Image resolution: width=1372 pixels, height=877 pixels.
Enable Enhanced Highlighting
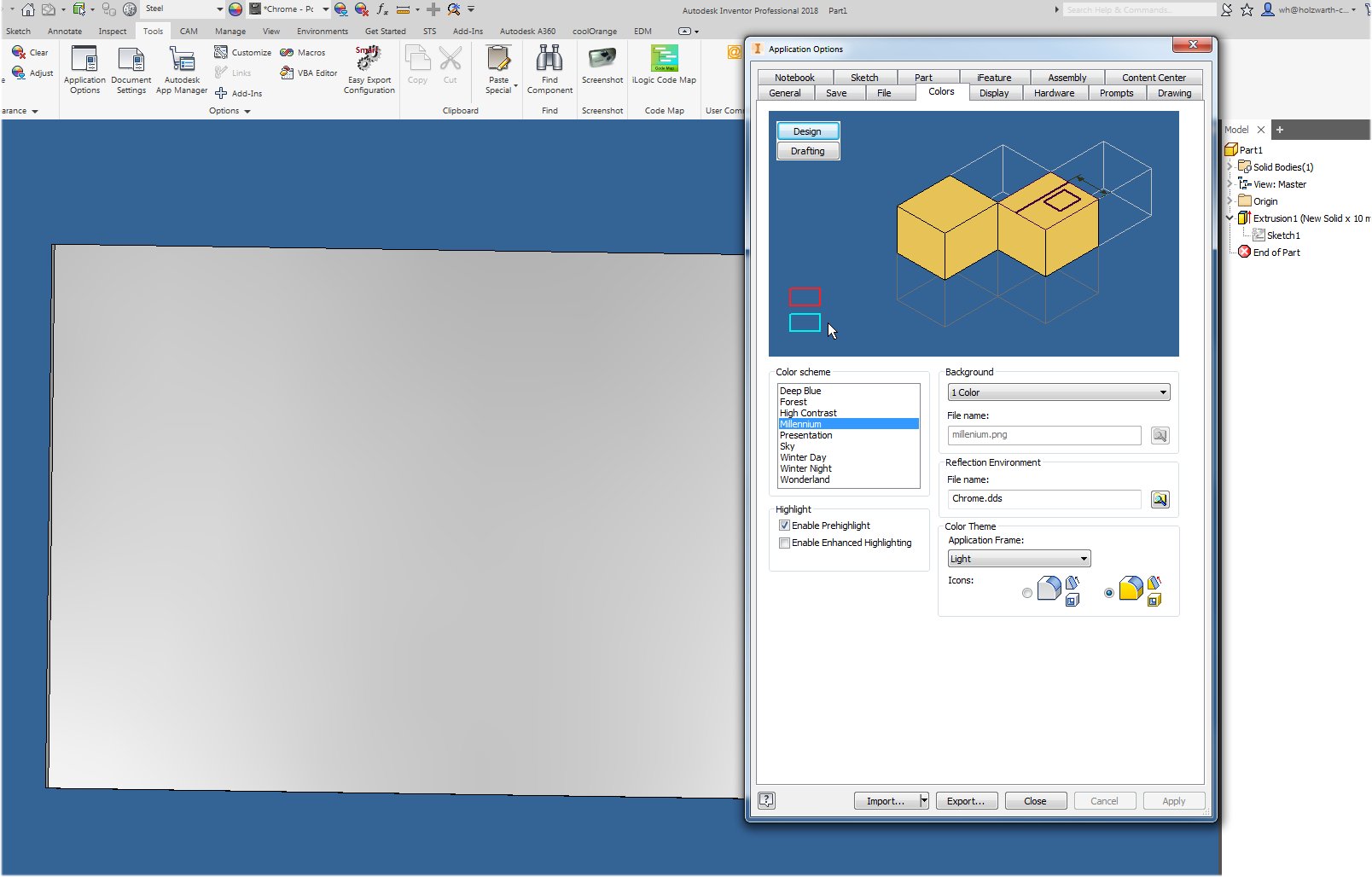click(x=784, y=543)
